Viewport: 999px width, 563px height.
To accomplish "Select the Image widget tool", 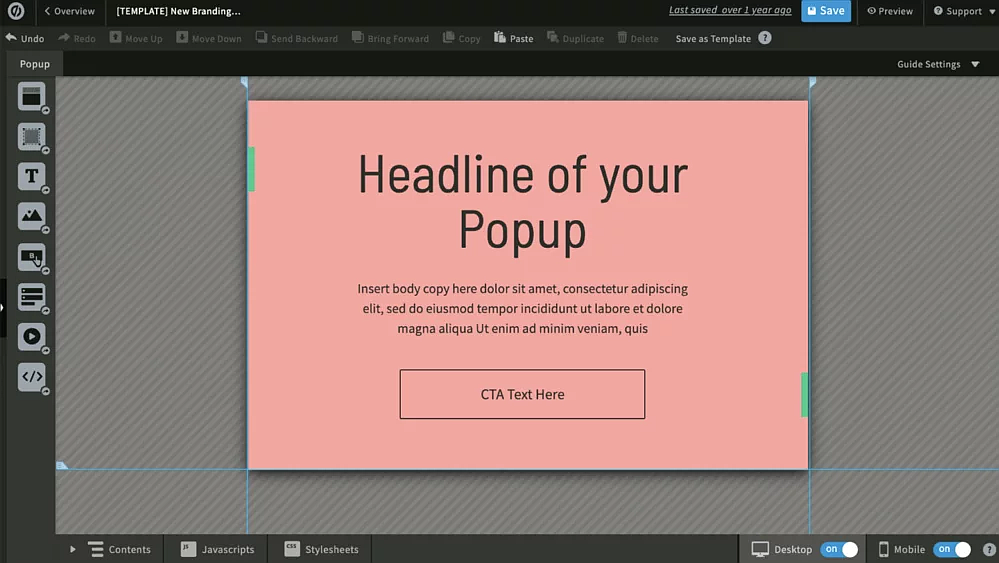I will [31, 217].
